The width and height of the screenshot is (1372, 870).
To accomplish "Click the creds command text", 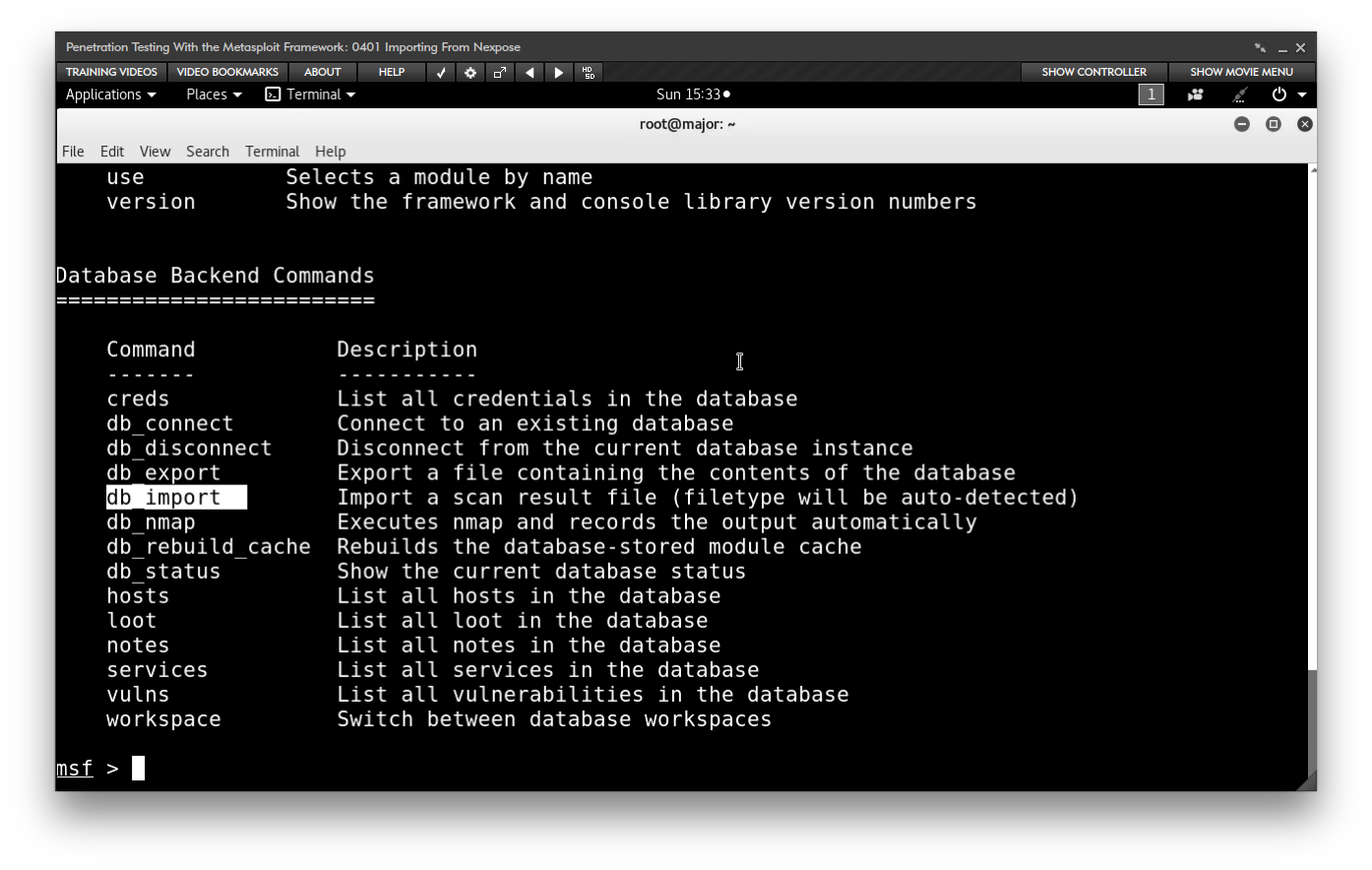I will (138, 399).
